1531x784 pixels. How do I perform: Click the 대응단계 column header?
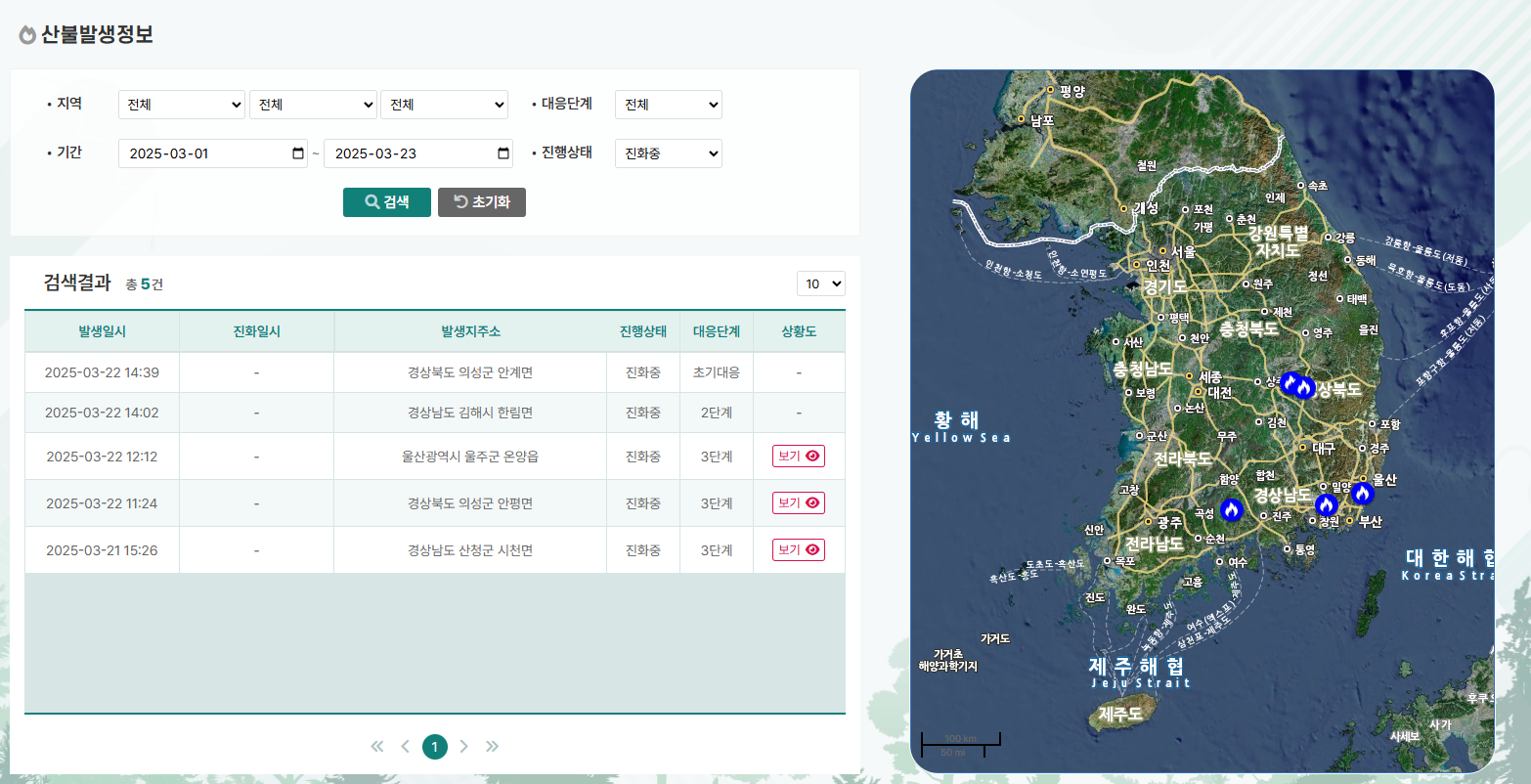coord(717,331)
